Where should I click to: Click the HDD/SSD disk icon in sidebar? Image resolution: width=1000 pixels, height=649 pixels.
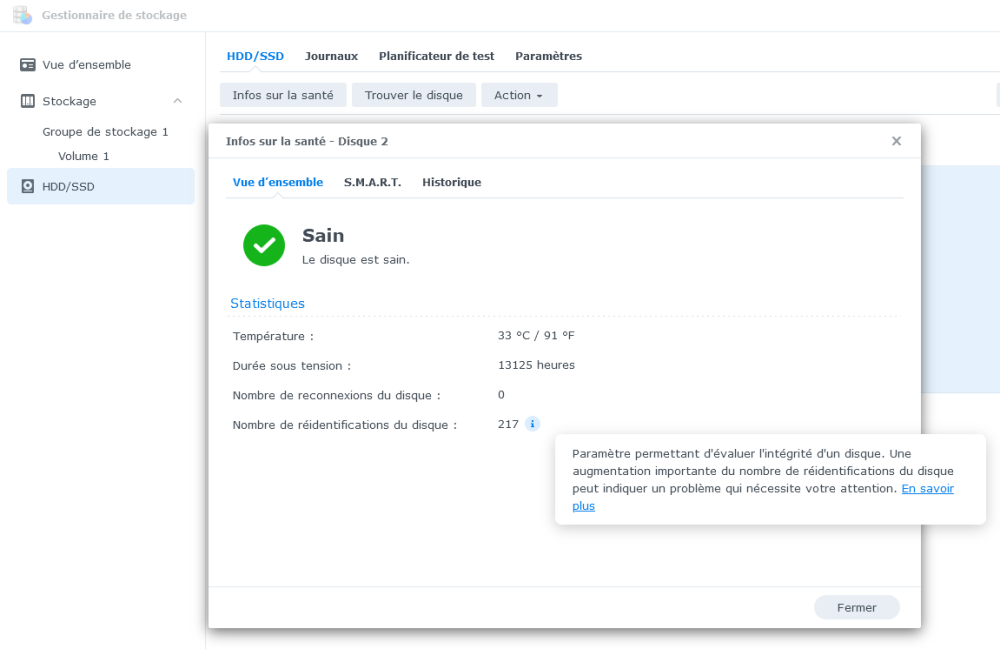click(x=27, y=186)
